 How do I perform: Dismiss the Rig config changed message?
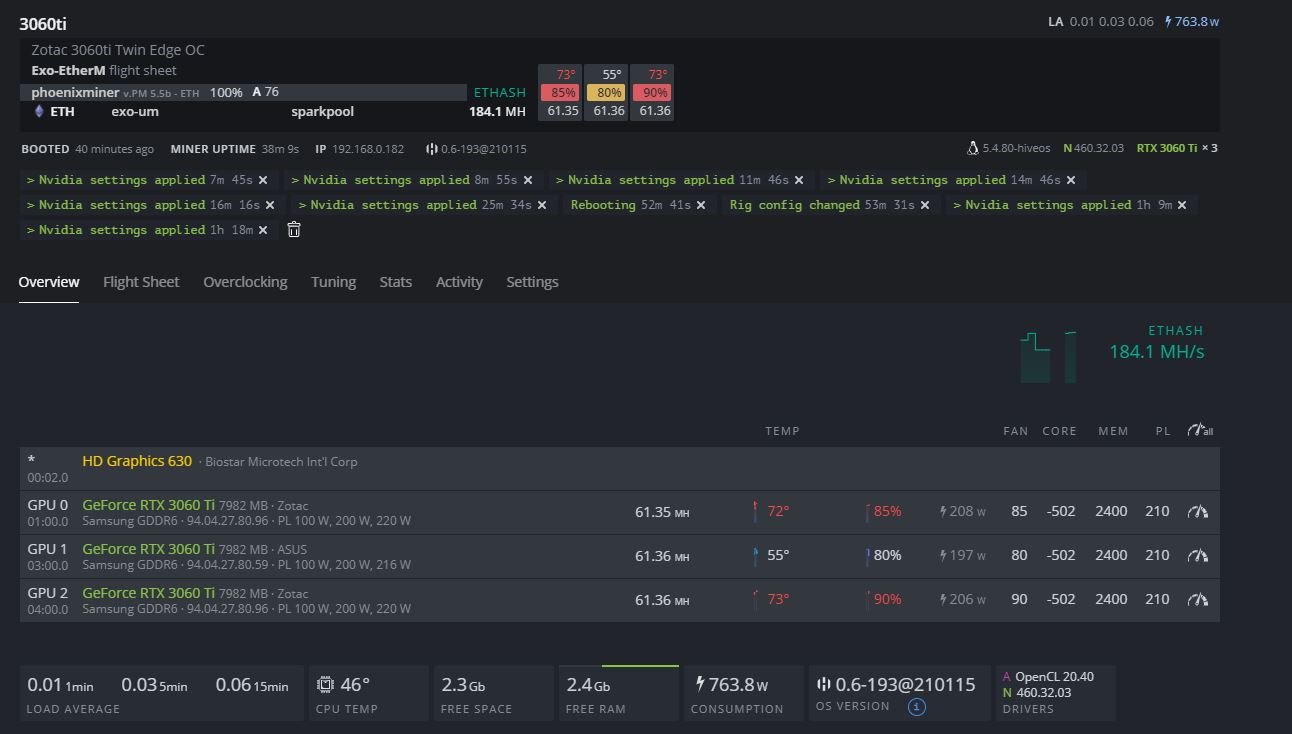pos(925,205)
